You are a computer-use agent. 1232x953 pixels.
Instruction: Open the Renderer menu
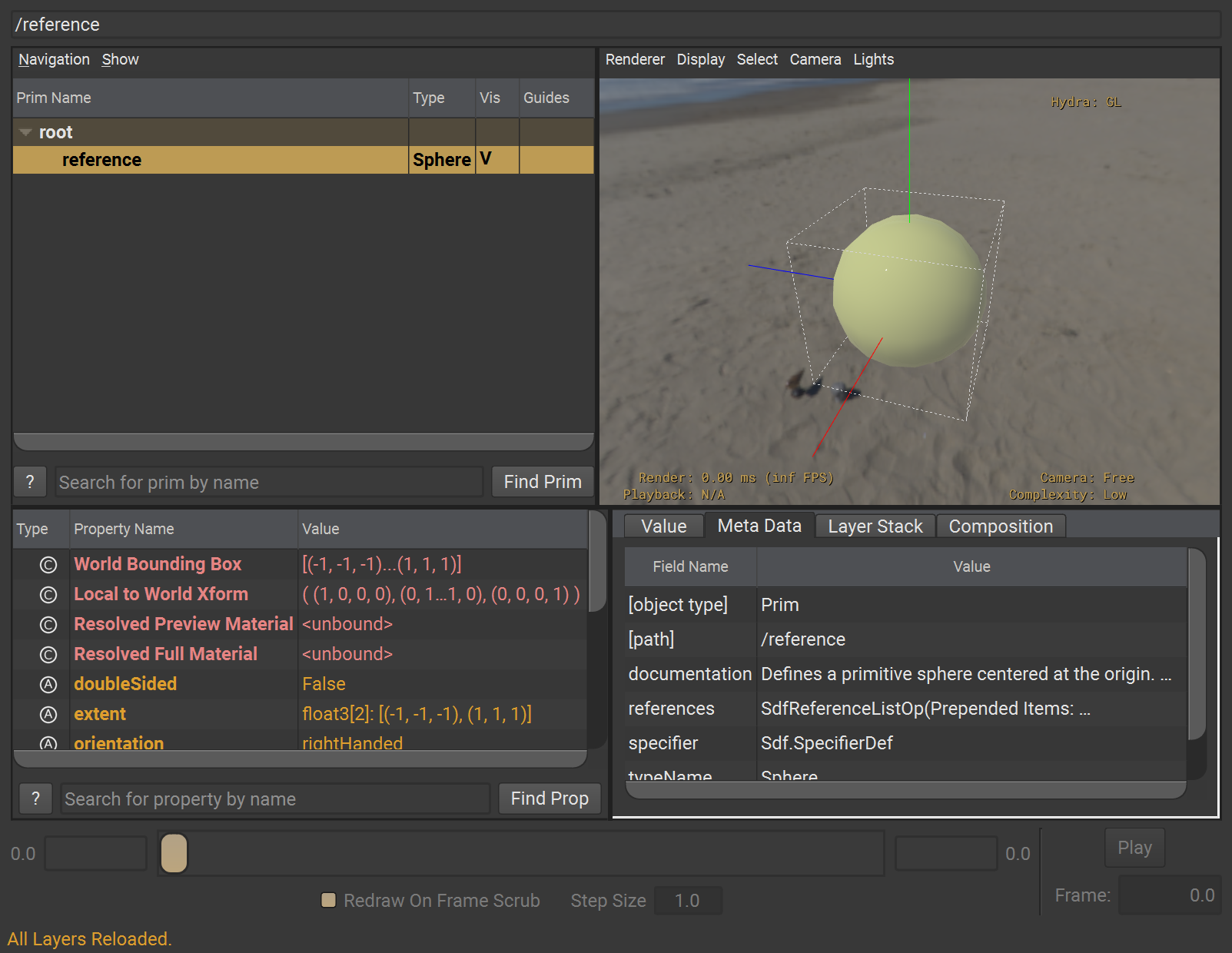click(635, 60)
